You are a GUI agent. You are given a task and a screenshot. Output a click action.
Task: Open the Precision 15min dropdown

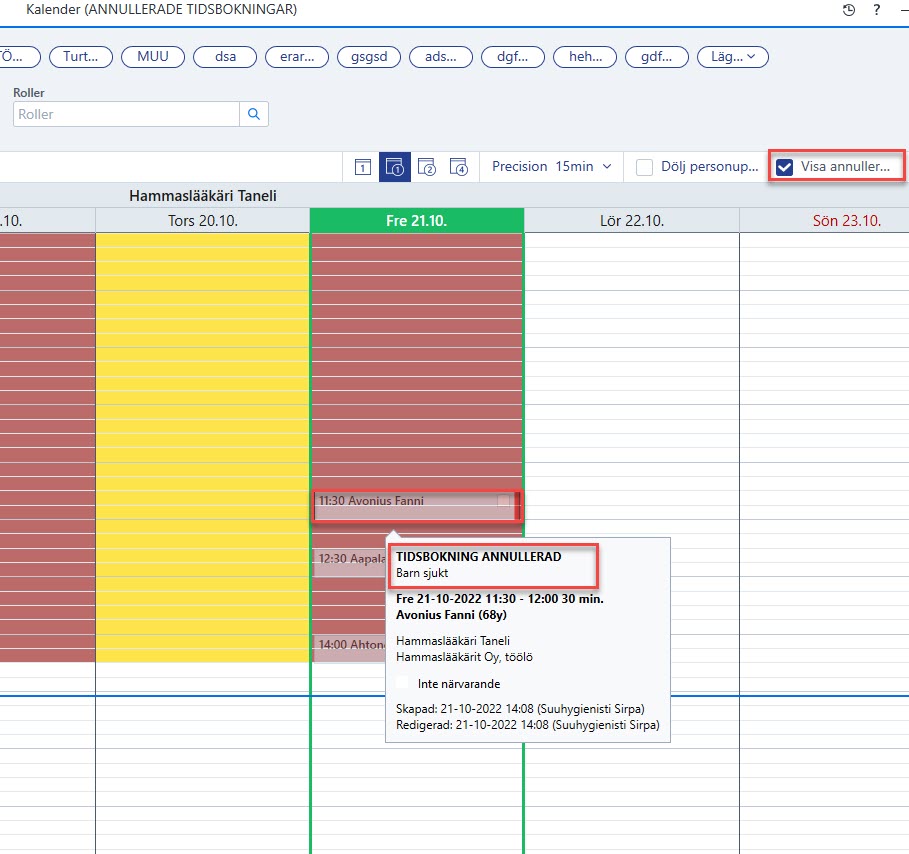tap(551, 167)
